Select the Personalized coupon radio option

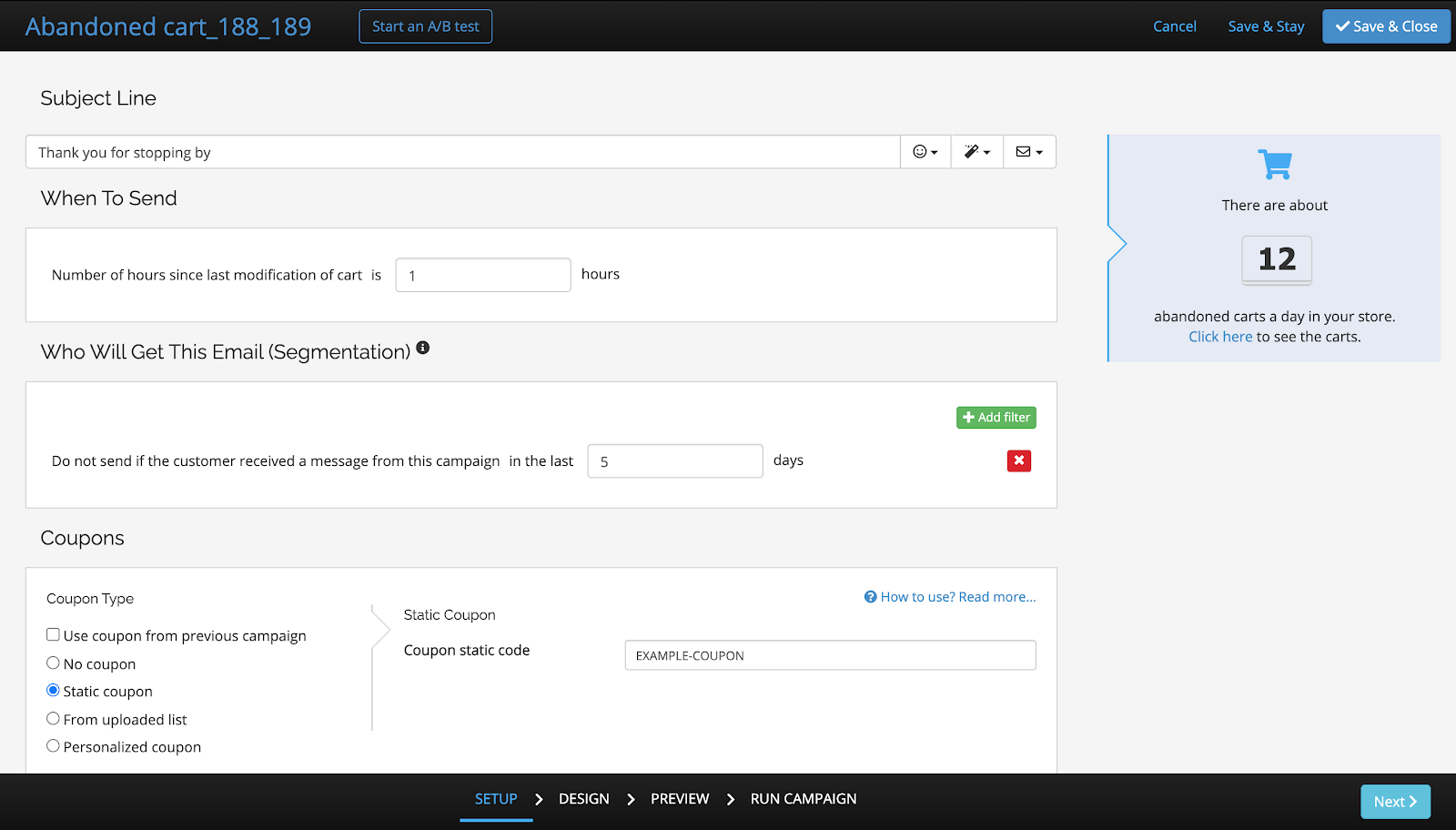point(53,745)
